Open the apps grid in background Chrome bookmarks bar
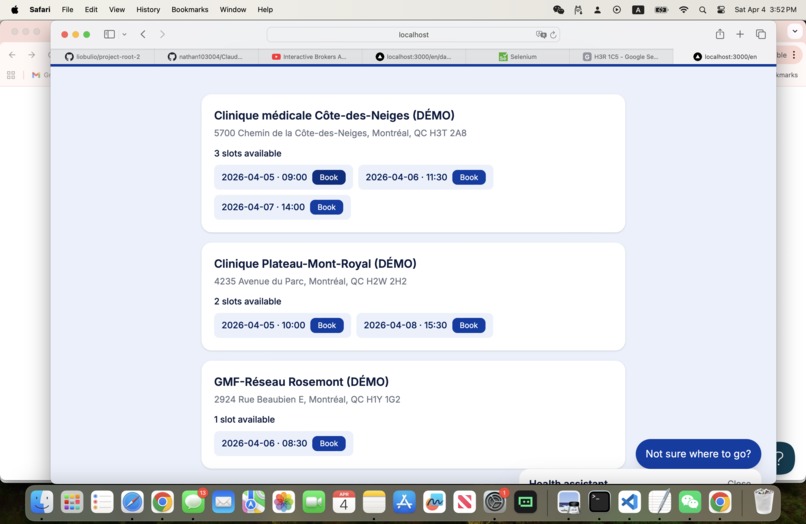 click(x=11, y=75)
